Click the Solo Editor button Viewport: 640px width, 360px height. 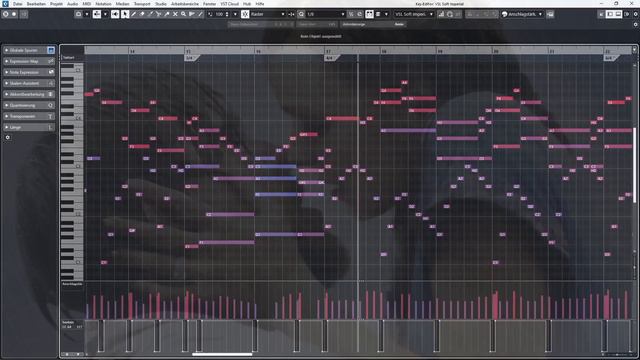[x=6, y=14]
